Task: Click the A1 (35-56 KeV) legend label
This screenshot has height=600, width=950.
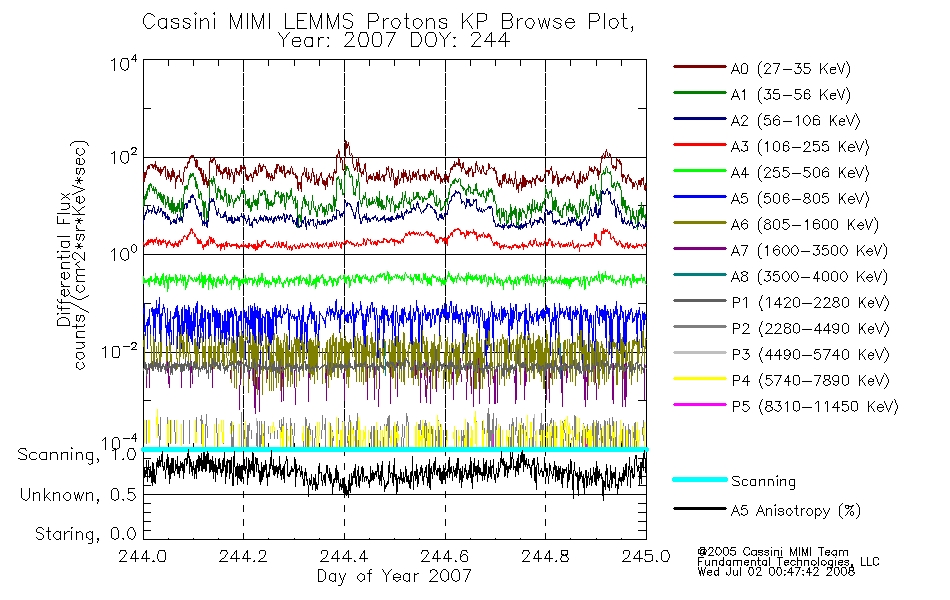Action: click(x=791, y=95)
